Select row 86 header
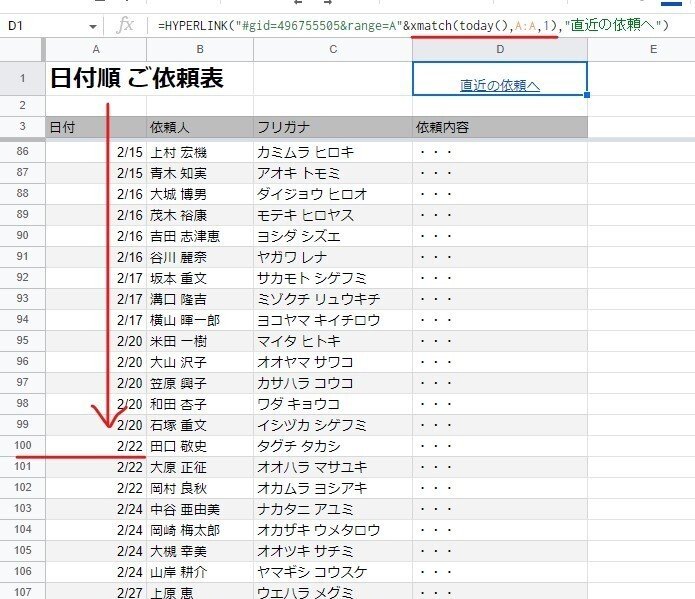Viewport: 695px width, 599px height. 22,152
